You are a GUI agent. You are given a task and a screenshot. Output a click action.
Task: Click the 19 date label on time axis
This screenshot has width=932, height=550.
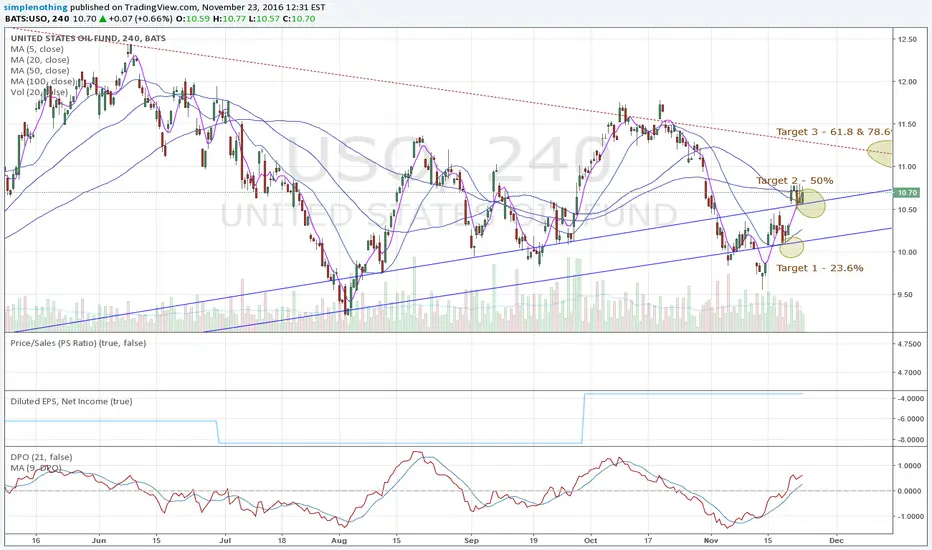click(533, 540)
